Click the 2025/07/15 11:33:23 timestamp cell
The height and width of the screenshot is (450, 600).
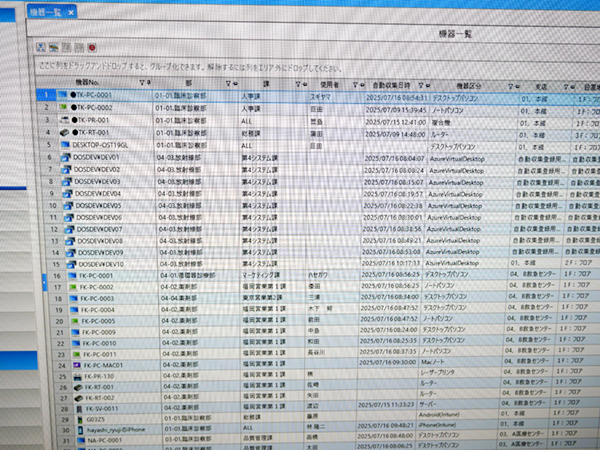click(386, 404)
